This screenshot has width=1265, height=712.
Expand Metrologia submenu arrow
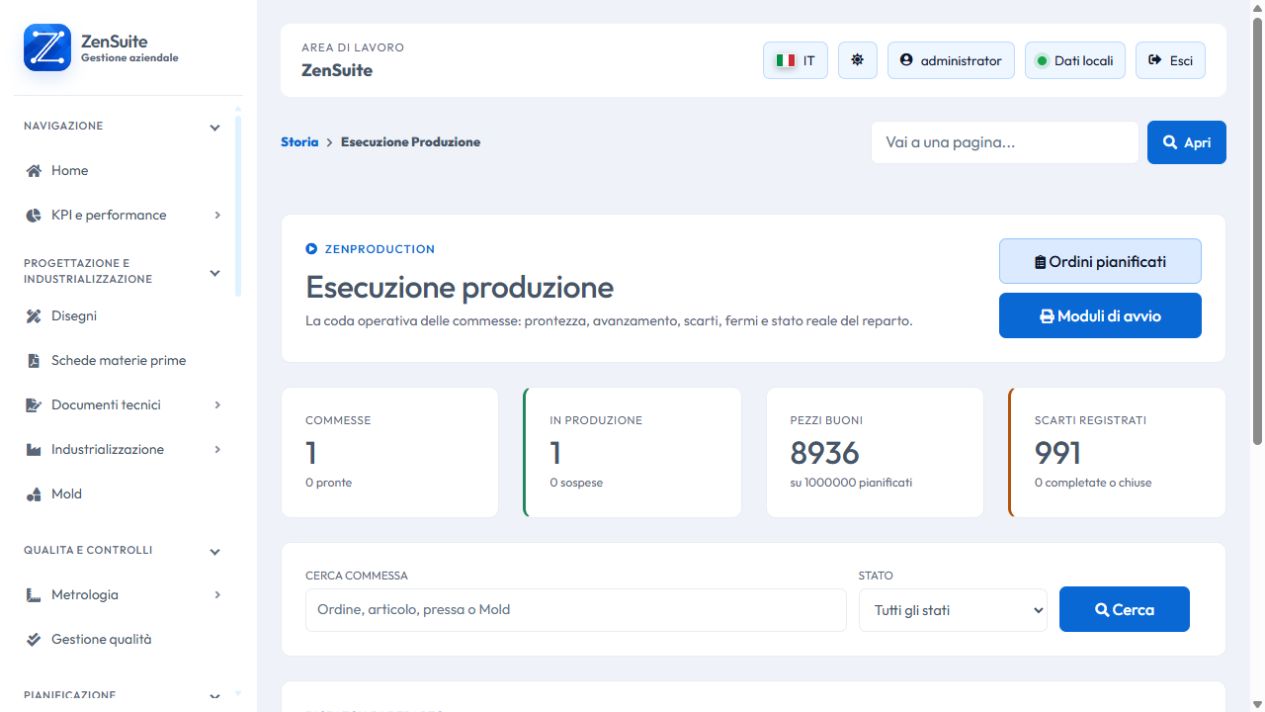click(217, 595)
